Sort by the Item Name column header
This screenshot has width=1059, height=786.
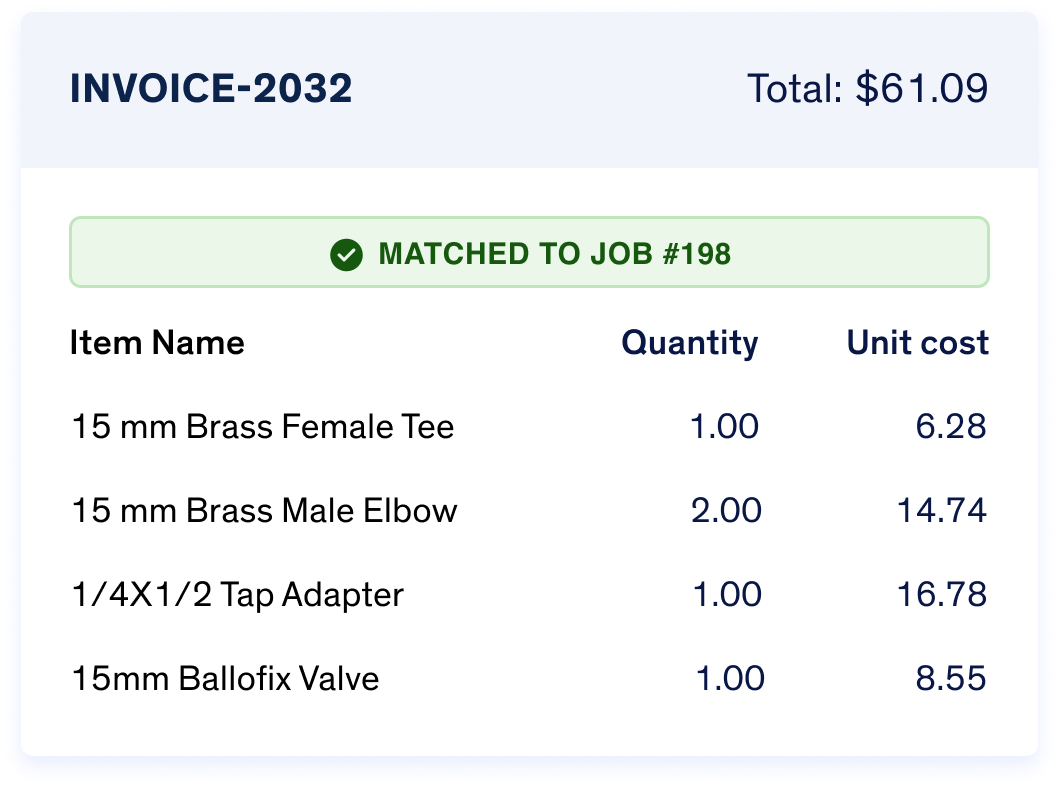[157, 342]
